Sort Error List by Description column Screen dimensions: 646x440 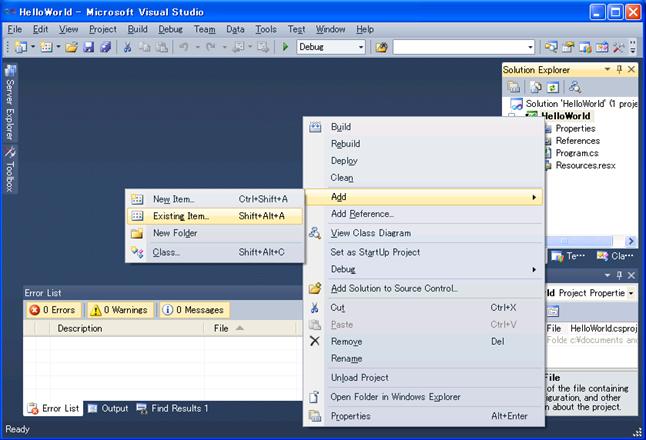tap(126, 328)
